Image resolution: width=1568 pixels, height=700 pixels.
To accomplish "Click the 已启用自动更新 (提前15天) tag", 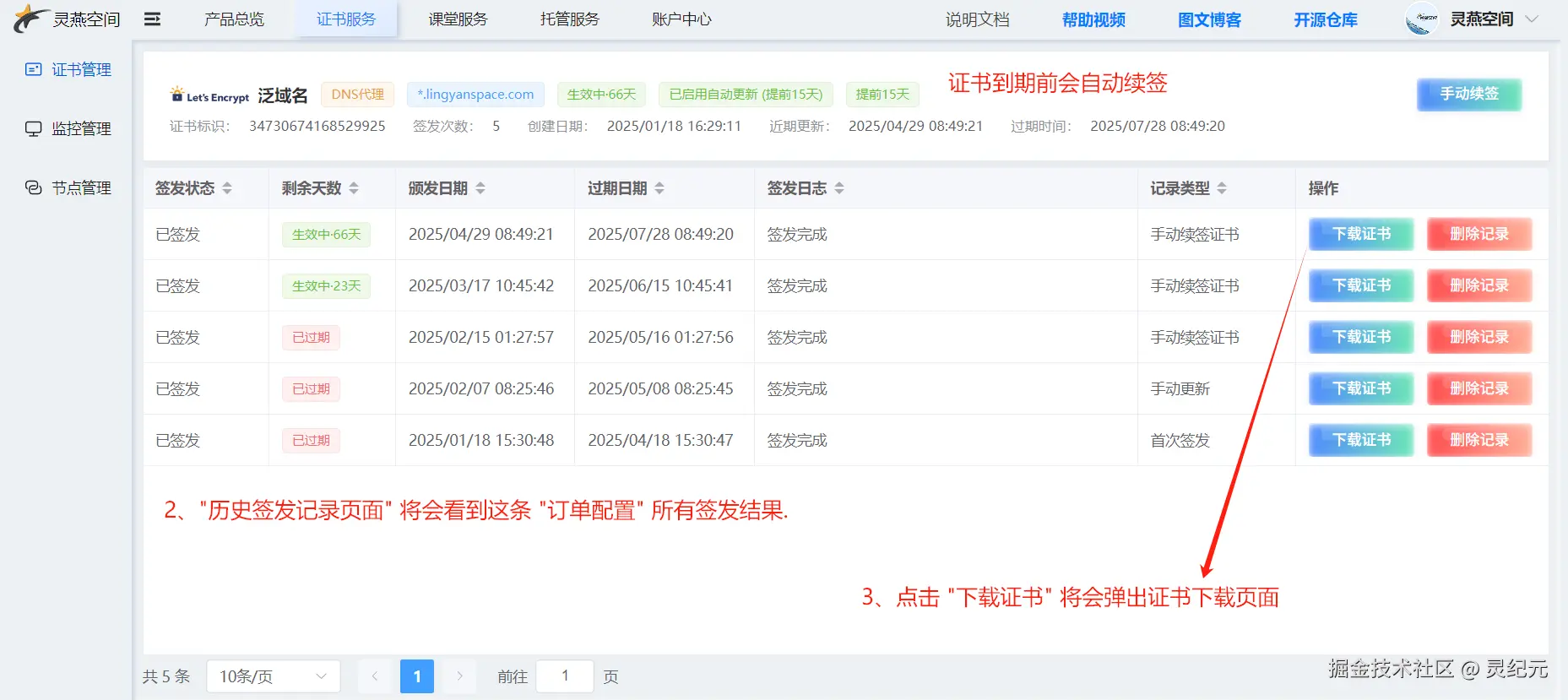I will click(x=746, y=95).
